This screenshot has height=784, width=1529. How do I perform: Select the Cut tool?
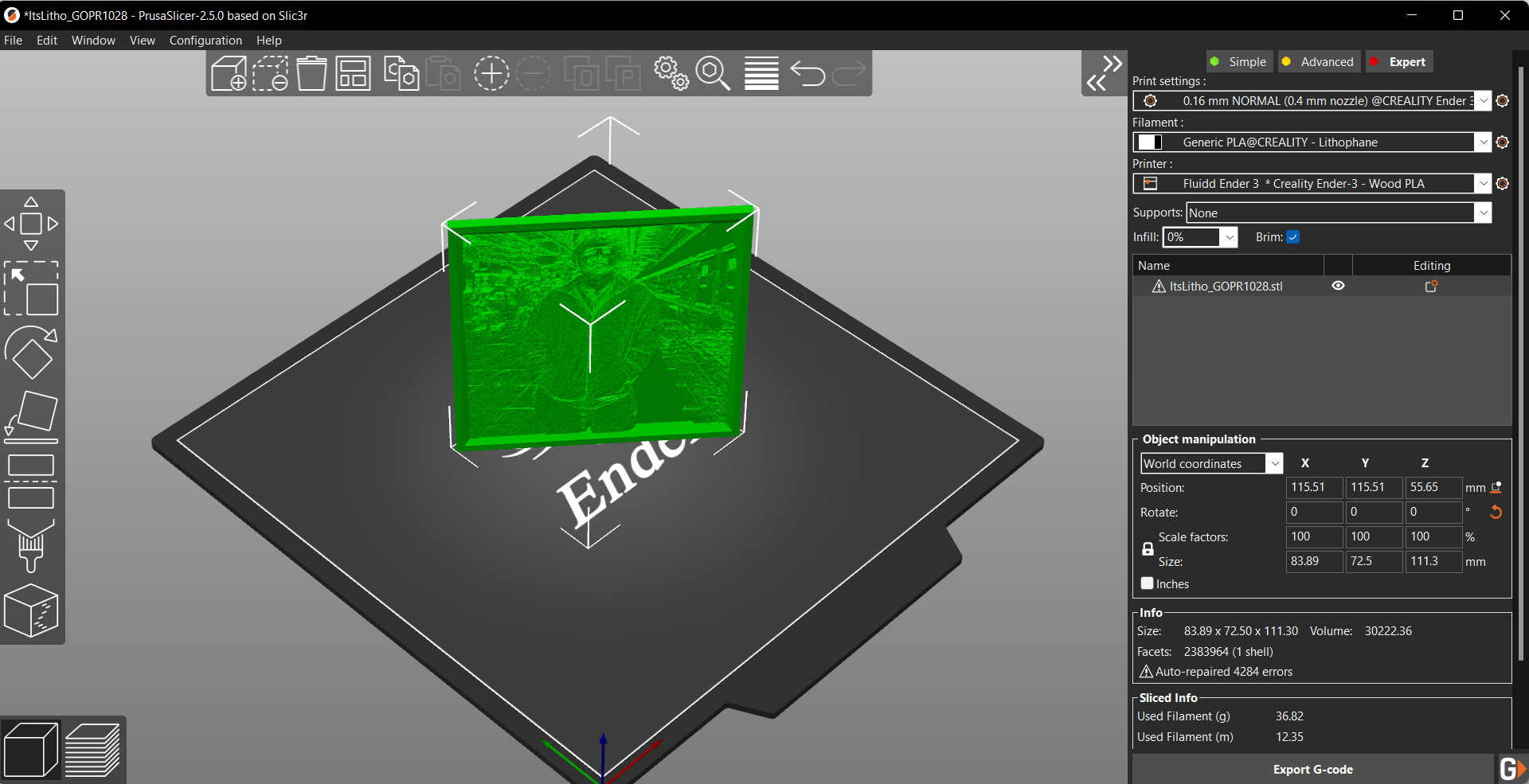(31, 482)
